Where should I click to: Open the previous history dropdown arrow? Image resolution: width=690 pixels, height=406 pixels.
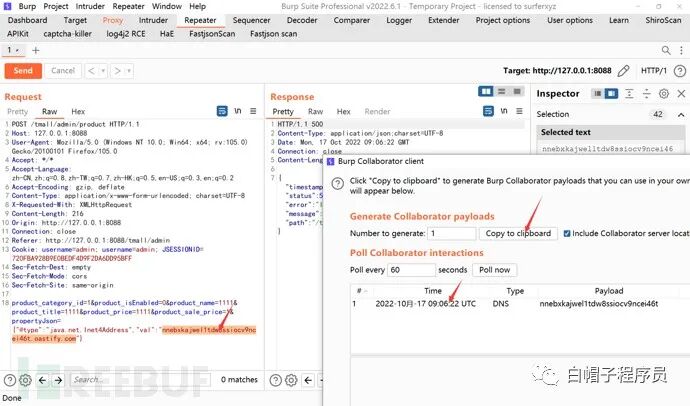click(103, 71)
